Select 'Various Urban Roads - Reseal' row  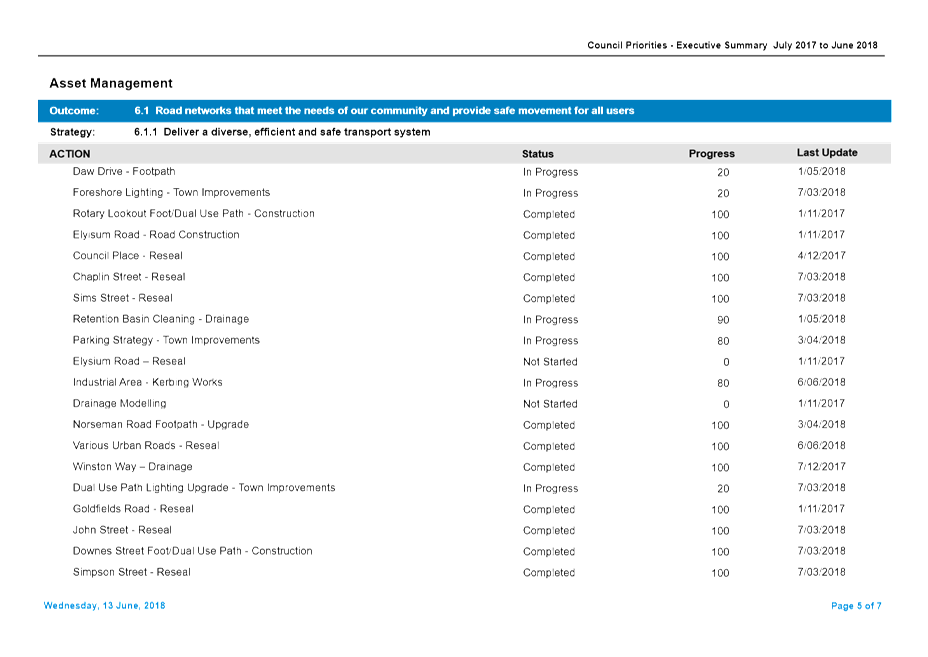(x=465, y=446)
